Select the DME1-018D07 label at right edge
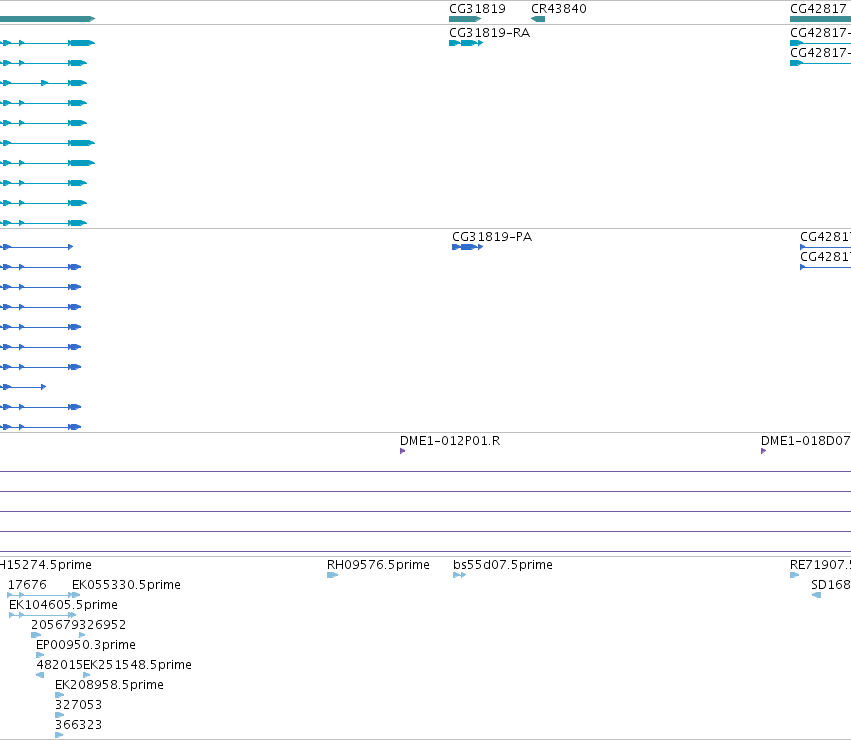Screen dimensions: 851x740 (806, 441)
